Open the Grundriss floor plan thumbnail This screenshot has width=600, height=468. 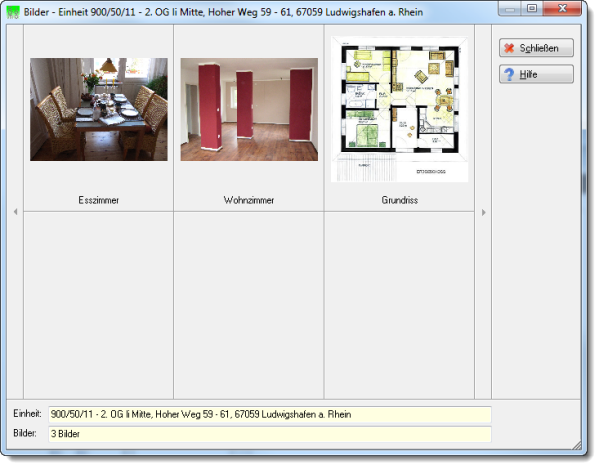399,109
